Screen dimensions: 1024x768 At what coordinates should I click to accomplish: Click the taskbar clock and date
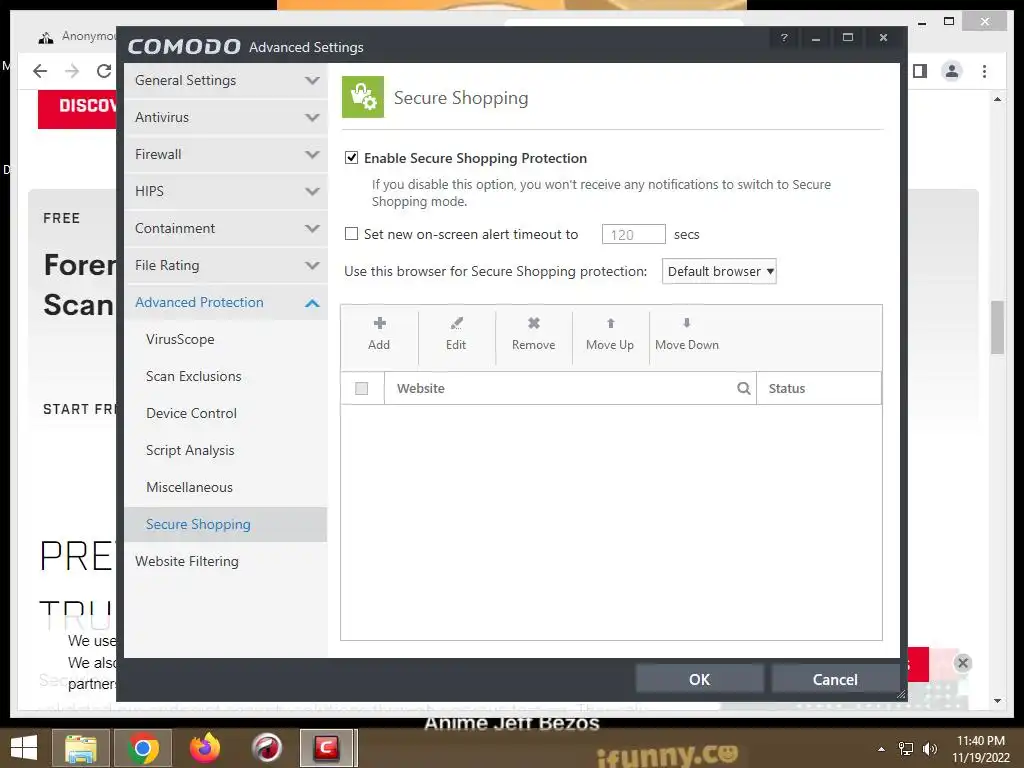pos(980,749)
